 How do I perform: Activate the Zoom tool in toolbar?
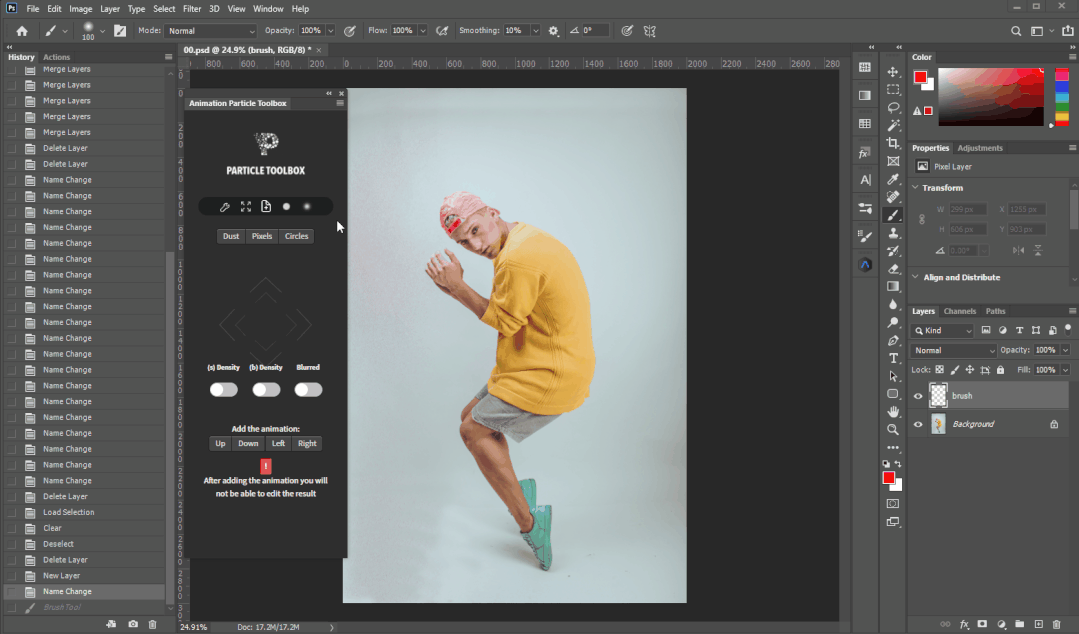click(893, 429)
